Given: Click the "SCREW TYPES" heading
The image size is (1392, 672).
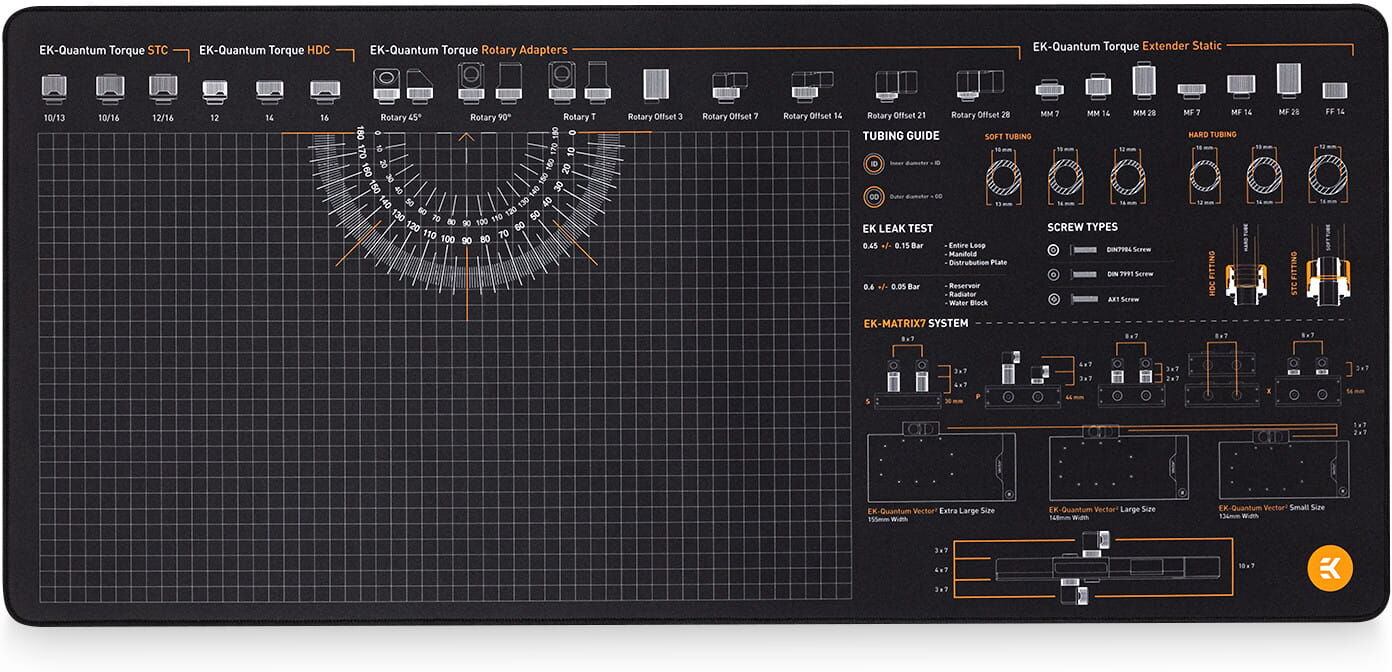Looking at the screenshot, I should coord(1083,228).
